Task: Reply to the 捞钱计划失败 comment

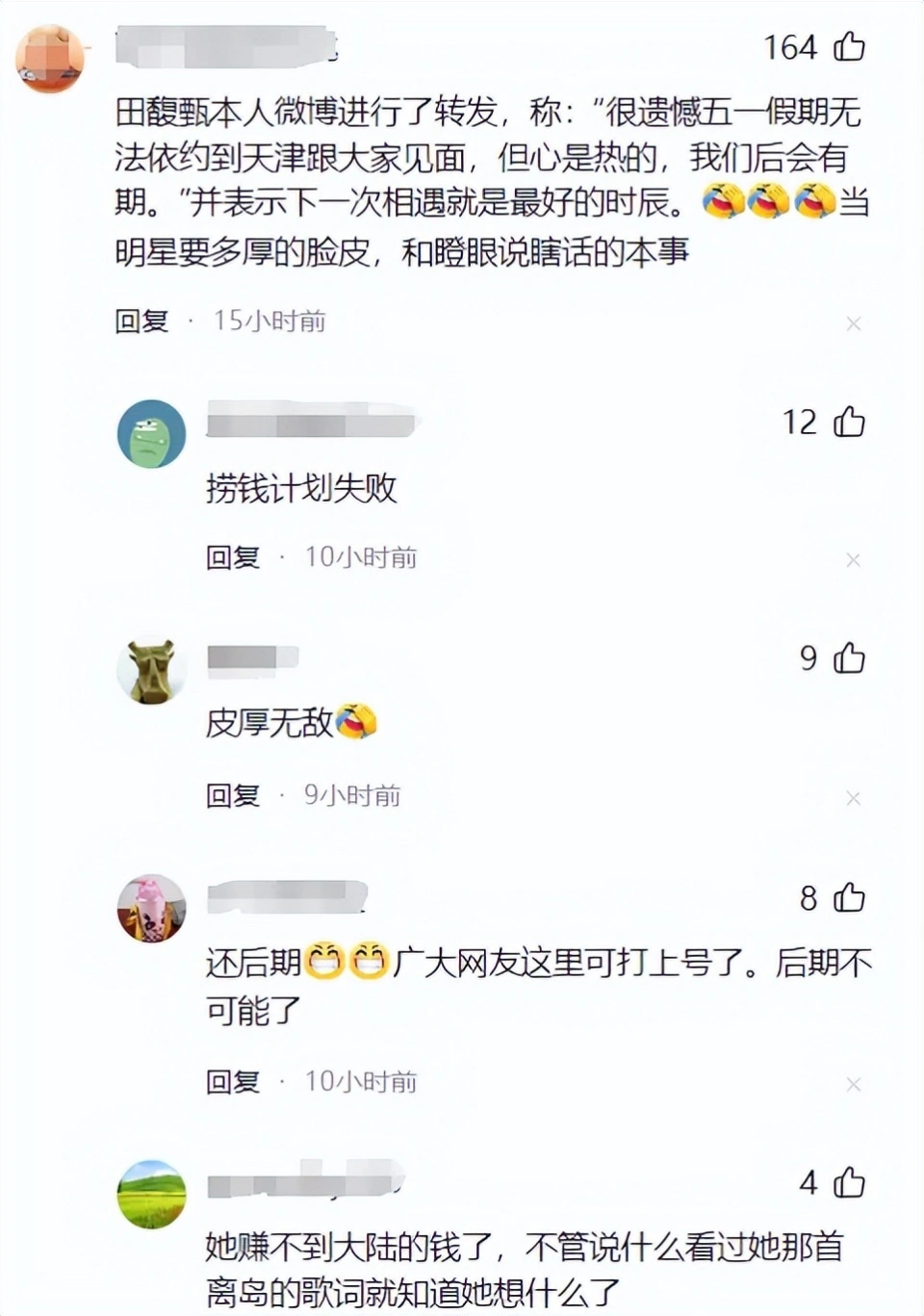Action: [233, 556]
